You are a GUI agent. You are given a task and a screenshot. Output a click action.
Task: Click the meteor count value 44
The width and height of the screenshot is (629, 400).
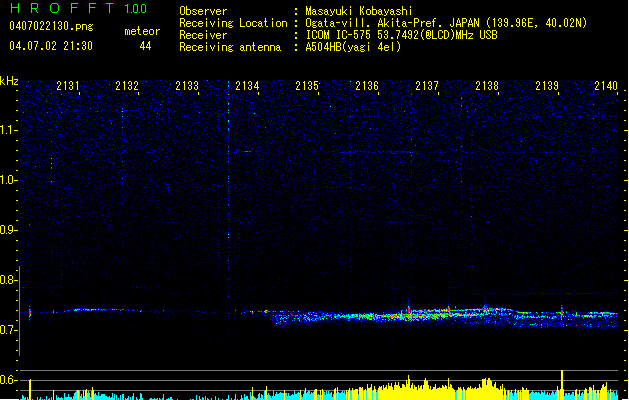pyautogui.click(x=145, y=46)
